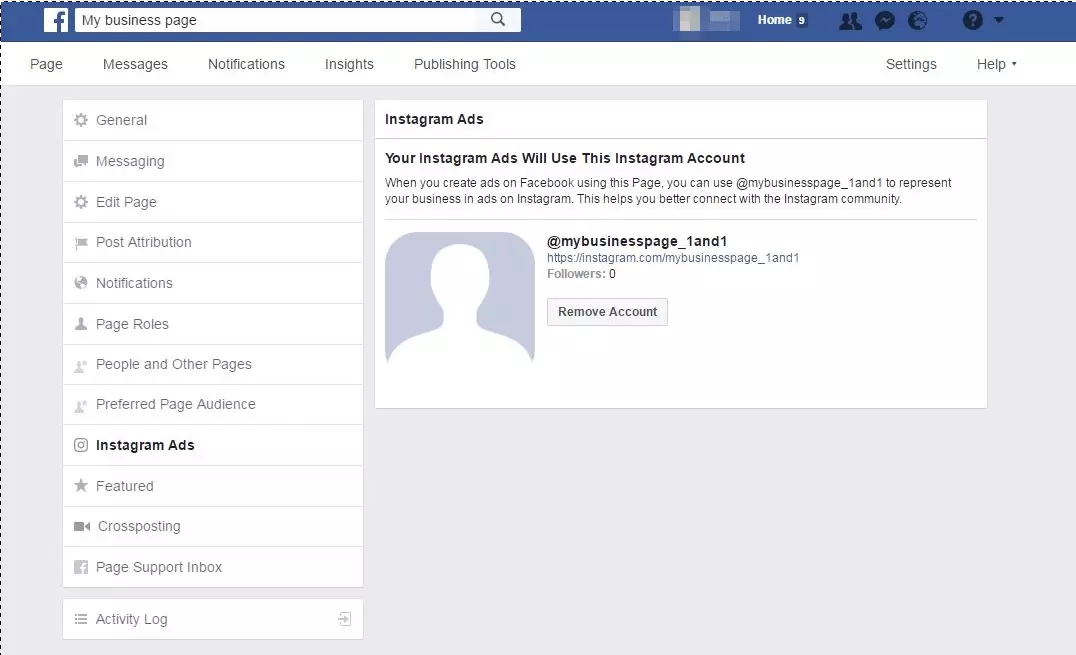Click the search magnifier icon
The image size is (1076, 655).
(x=498, y=20)
